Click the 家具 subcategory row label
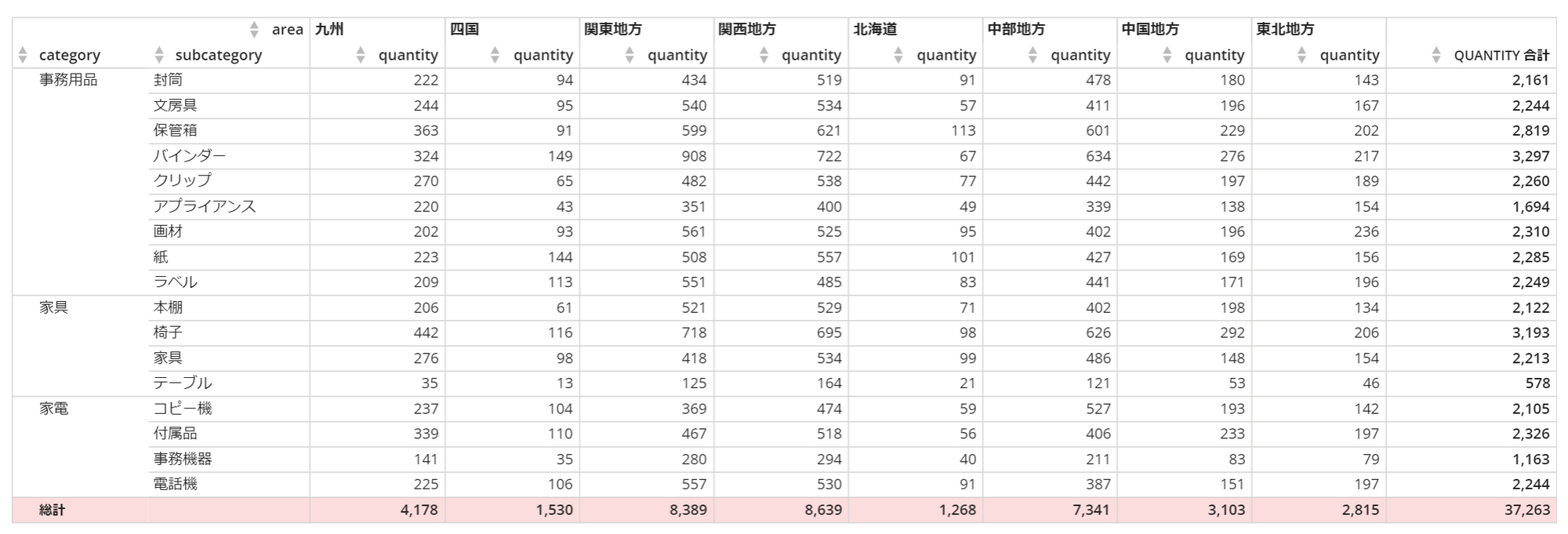The image size is (1568, 534). tap(168, 358)
